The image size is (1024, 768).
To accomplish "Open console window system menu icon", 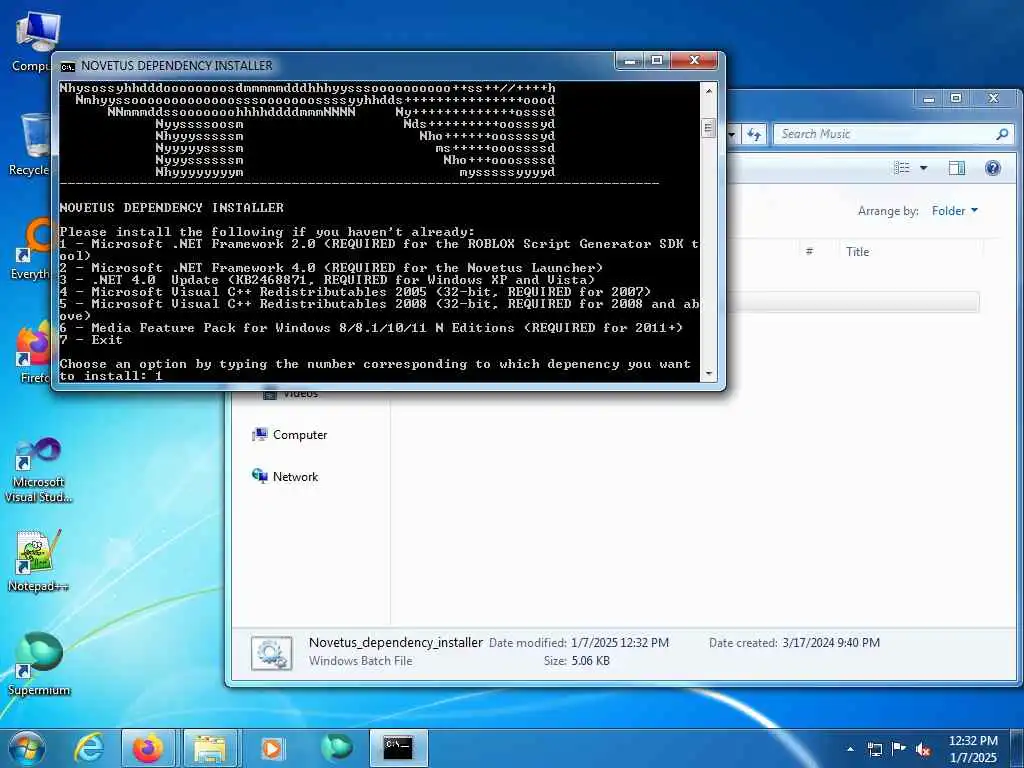I will [67, 66].
